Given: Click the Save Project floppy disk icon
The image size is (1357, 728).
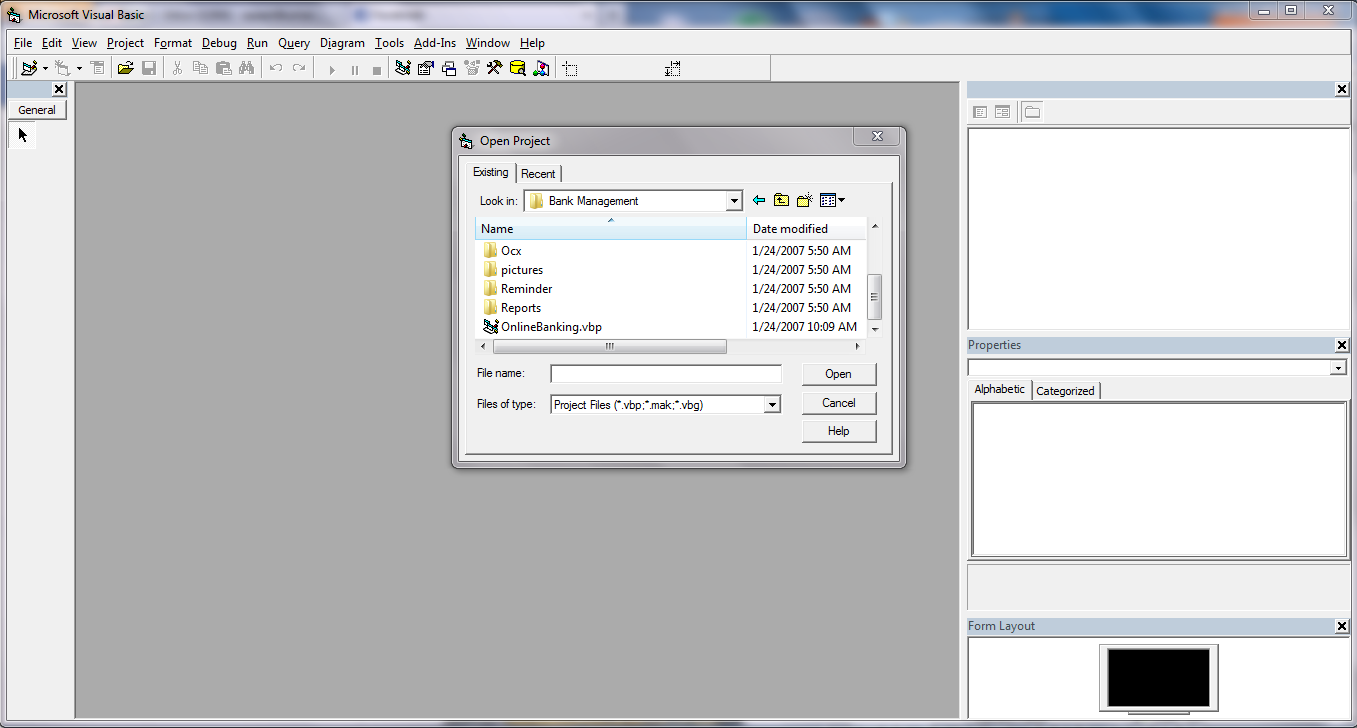Looking at the screenshot, I should tap(149, 68).
